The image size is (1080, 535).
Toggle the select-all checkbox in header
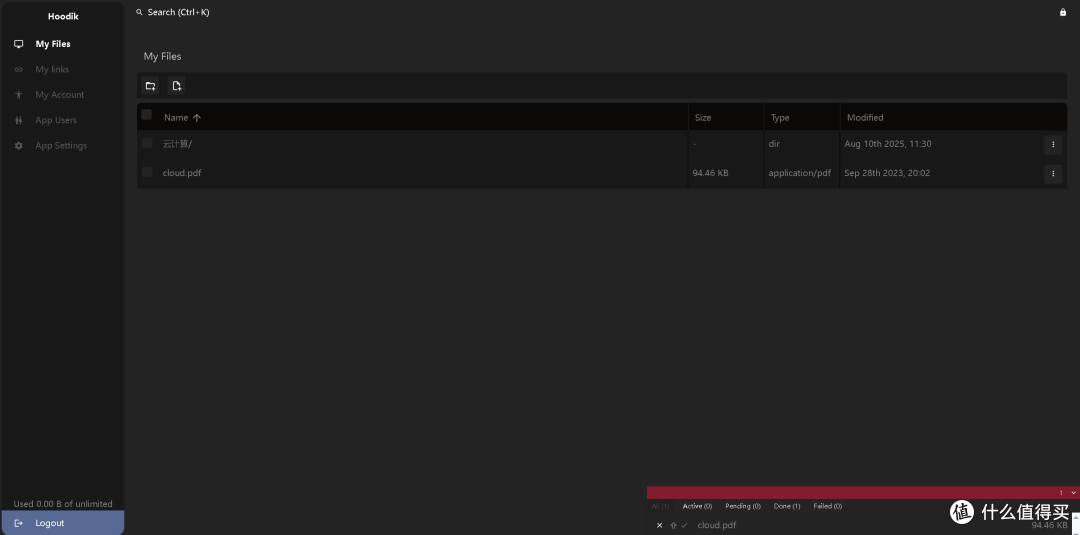coord(147,115)
